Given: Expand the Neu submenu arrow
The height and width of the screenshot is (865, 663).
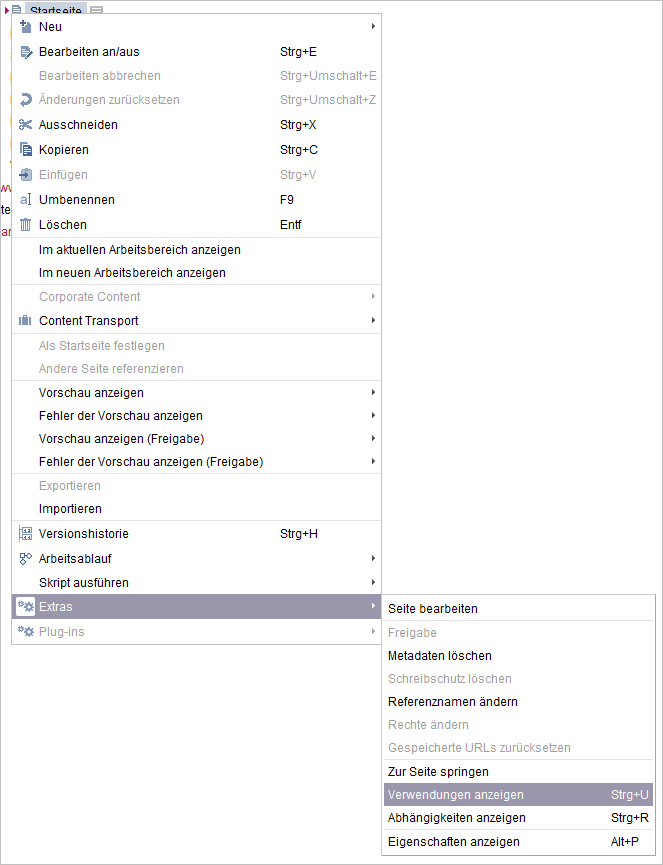Looking at the screenshot, I should (x=373, y=26).
